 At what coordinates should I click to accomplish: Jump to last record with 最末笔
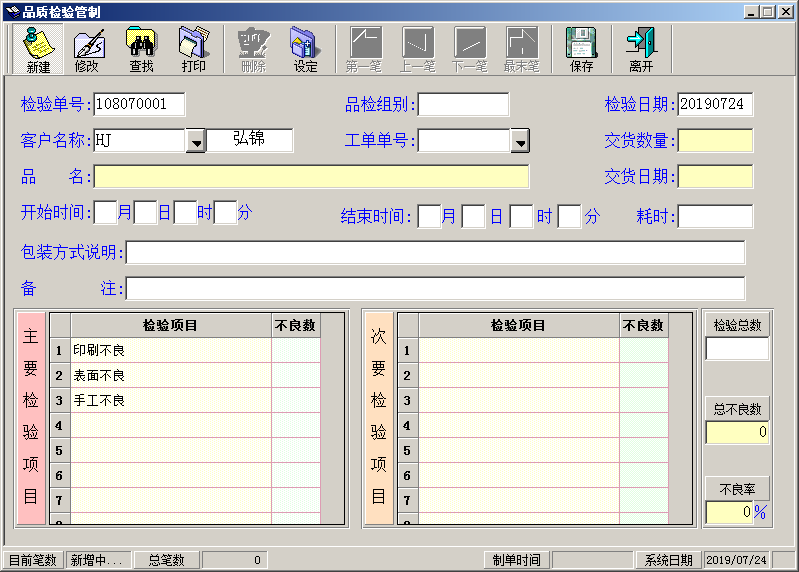(522, 49)
